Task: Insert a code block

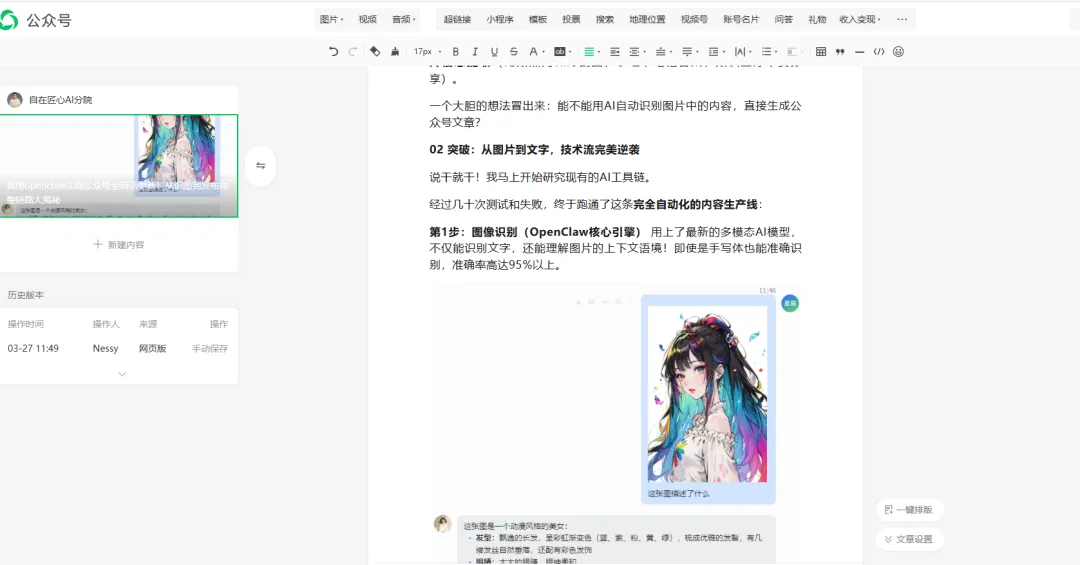Action: (x=878, y=52)
